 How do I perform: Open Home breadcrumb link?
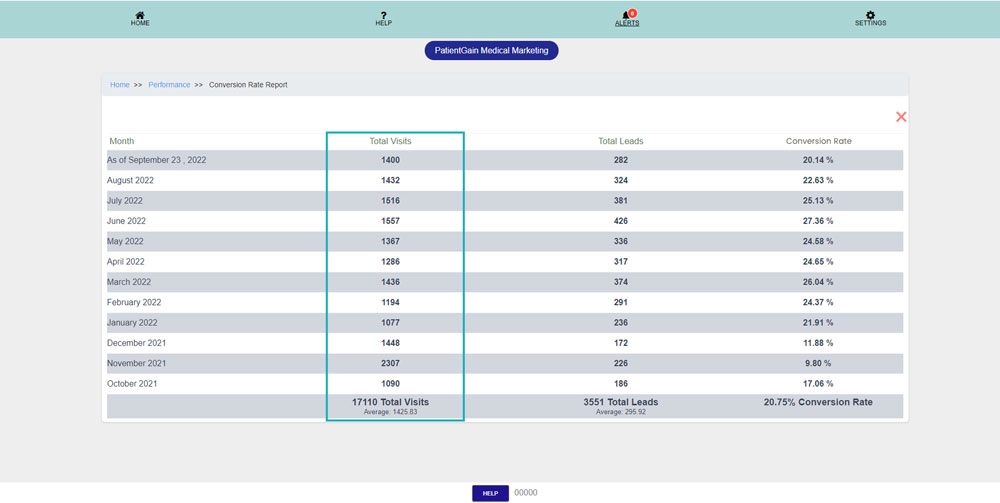[x=119, y=85]
